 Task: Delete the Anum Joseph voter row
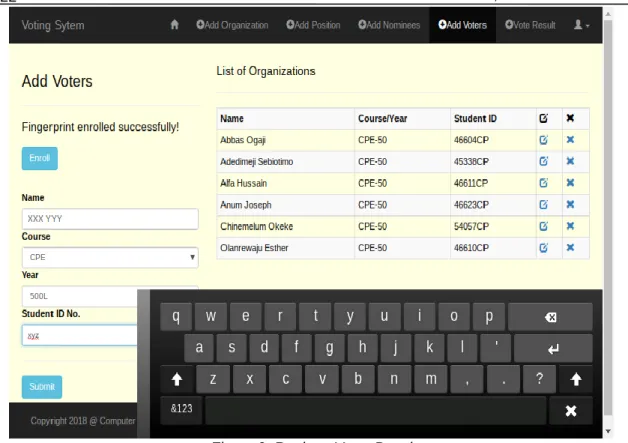[570, 204]
